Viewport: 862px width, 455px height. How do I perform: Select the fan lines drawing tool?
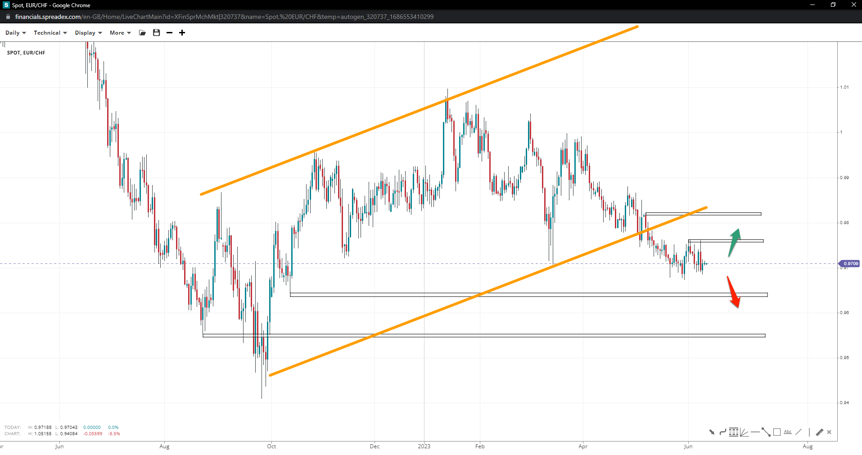(x=744, y=432)
